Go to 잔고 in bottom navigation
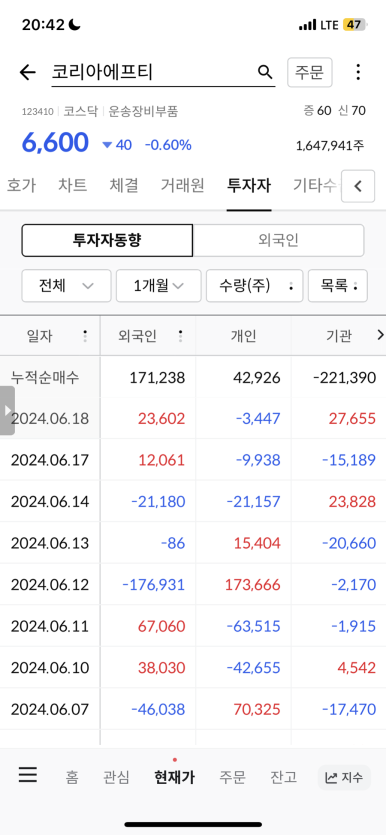The height and width of the screenshot is (835, 386). [283, 777]
